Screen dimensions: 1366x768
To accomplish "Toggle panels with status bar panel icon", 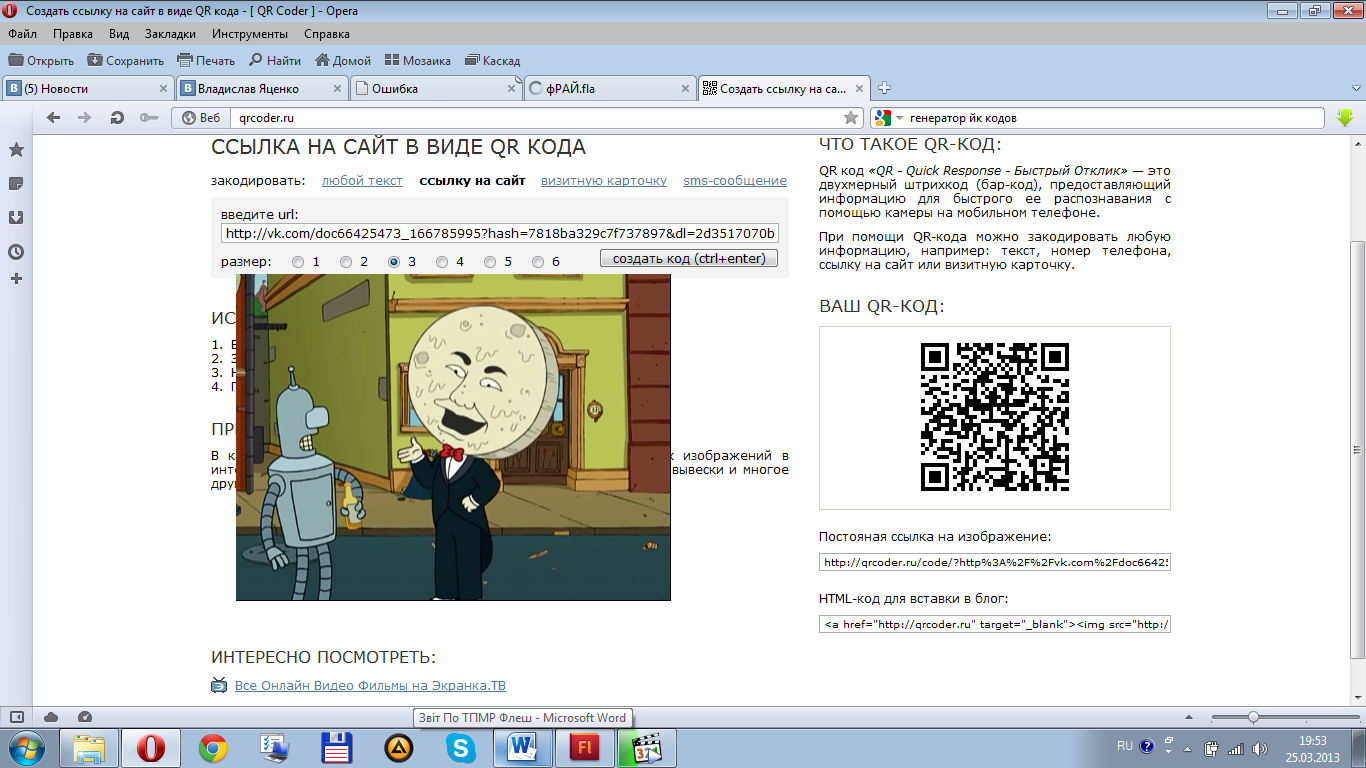I will [17, 717].
